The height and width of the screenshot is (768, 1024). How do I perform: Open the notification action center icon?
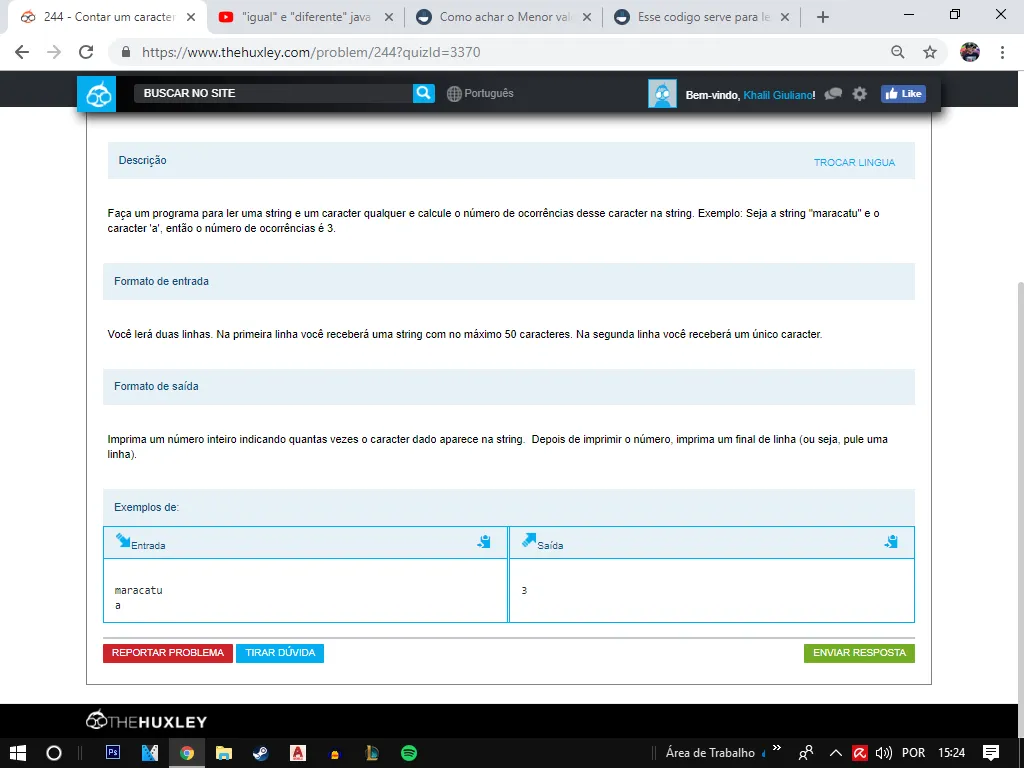click(991, 753)
